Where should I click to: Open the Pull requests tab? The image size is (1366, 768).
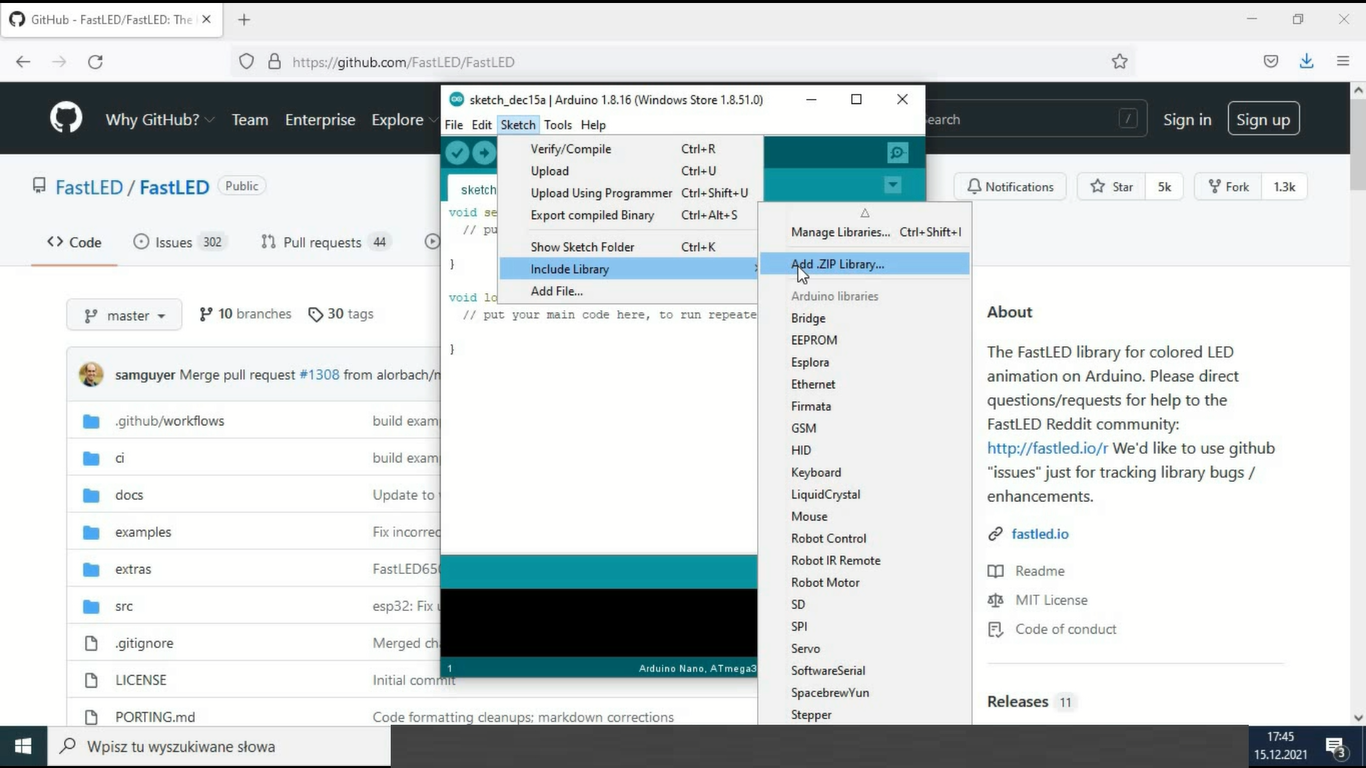tap(325, 242)
